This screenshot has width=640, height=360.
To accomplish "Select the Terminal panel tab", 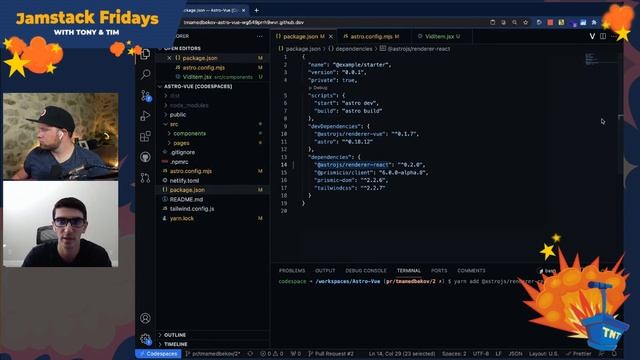I will (409, 271).
